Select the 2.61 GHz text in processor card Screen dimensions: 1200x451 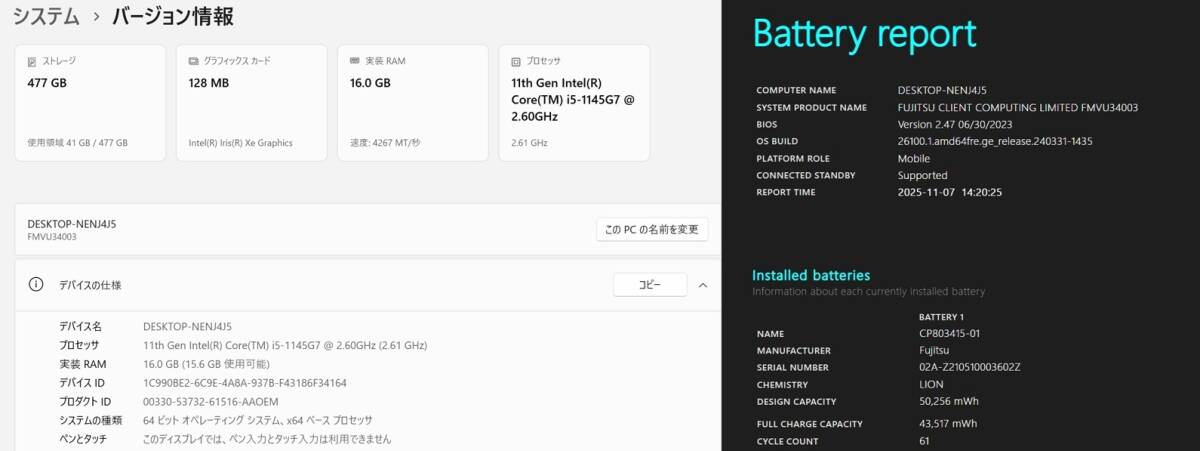click(x=529, y=143)
